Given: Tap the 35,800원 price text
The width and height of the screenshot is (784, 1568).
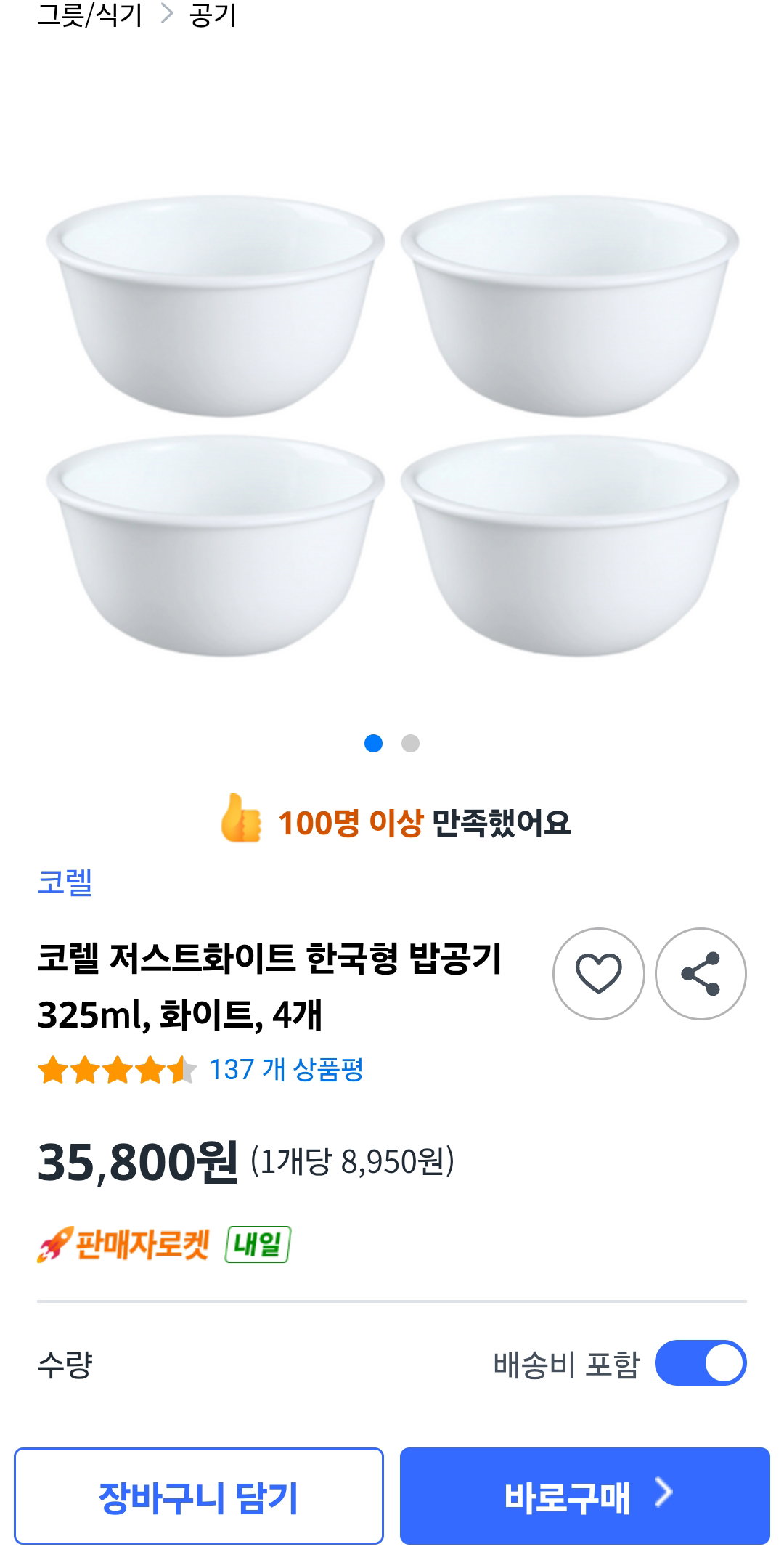Looking at the screenshot, I should [x=137, y=1162].
